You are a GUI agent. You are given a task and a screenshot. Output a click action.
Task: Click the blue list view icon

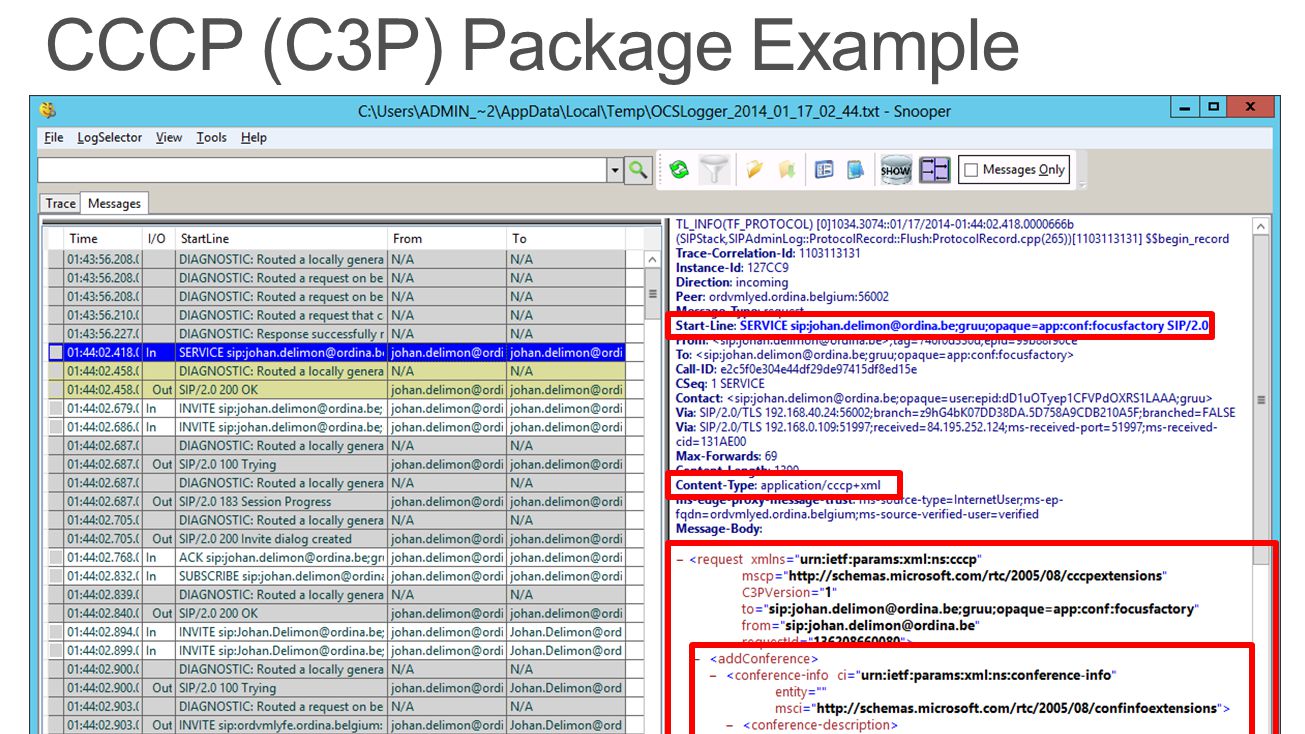[823, 170]
